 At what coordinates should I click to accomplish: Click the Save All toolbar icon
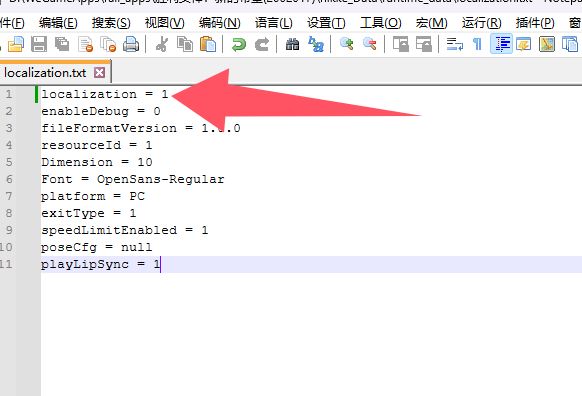pyautogui.click(x=62, y=44)
